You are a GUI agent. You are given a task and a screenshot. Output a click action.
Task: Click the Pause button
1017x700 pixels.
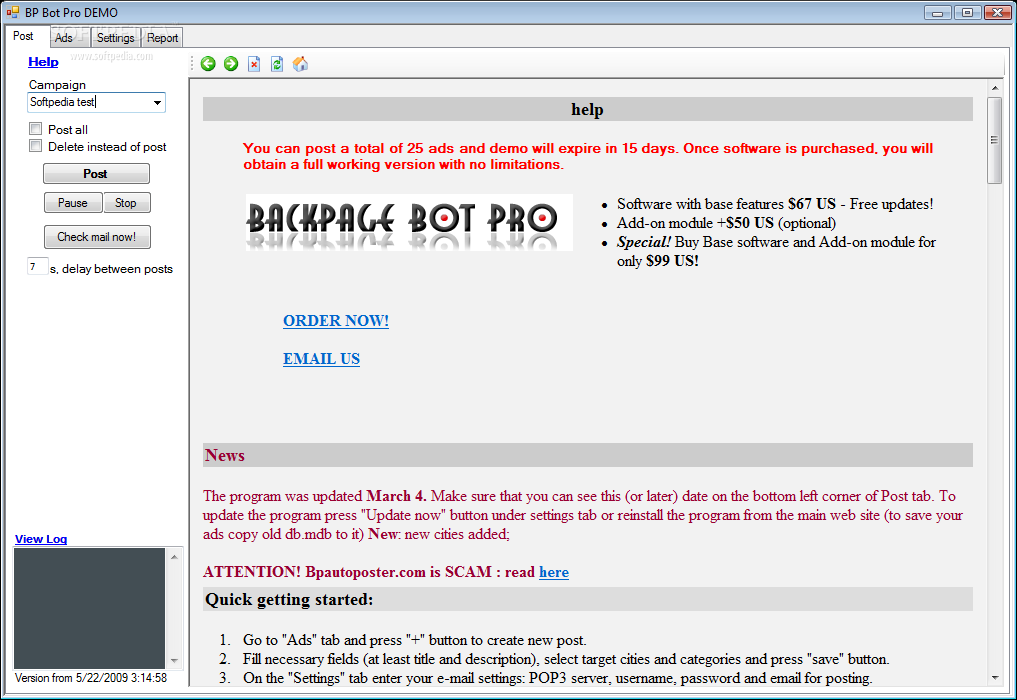[73, 202]
